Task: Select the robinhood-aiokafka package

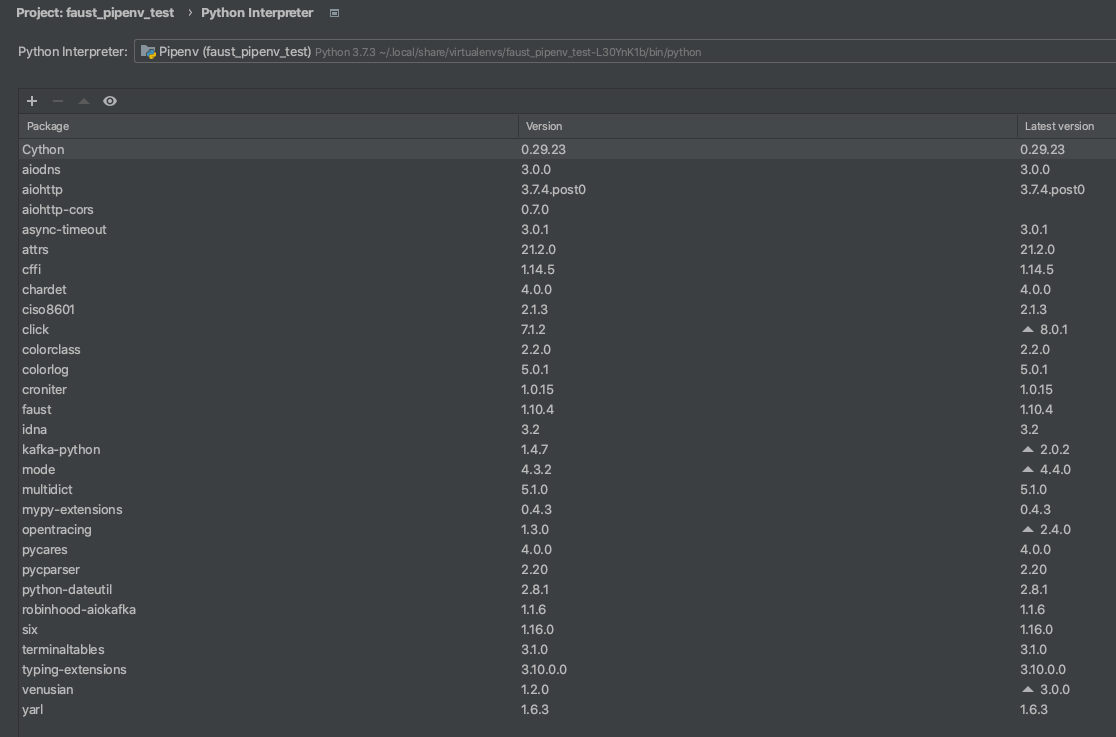Action: coord(78,610)
